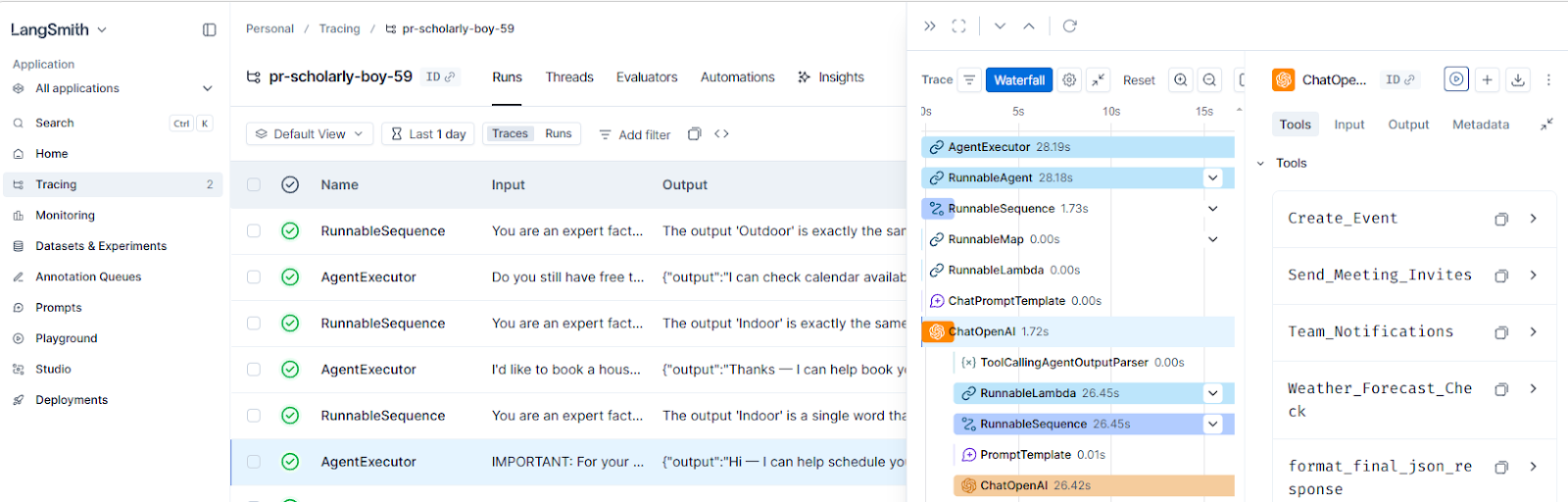This screenshot has height=502, width=1568.
Task: Collapse the trace side panel with double chevron
Action: coord(929,26)
